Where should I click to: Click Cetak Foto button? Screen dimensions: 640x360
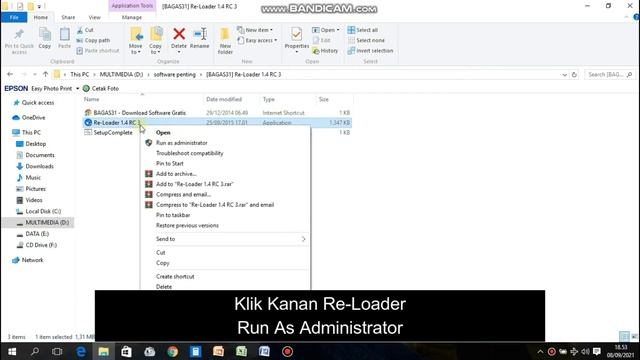pyautogui.click(x=101, y=88)
